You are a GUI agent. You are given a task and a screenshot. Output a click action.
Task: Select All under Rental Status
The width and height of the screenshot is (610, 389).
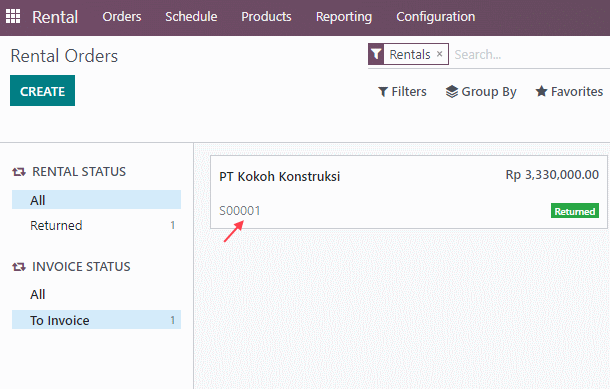click(x=96, y=200)
